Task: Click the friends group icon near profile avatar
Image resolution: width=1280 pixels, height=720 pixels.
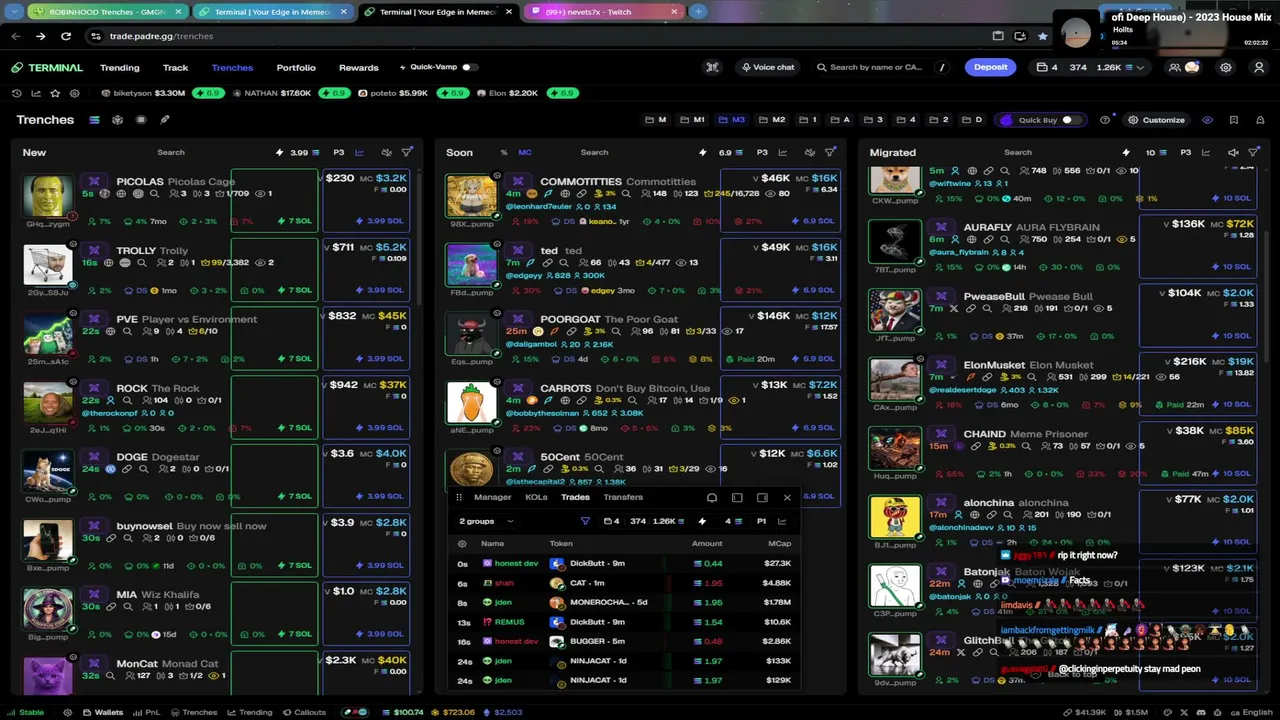Action: [1175, 67]
